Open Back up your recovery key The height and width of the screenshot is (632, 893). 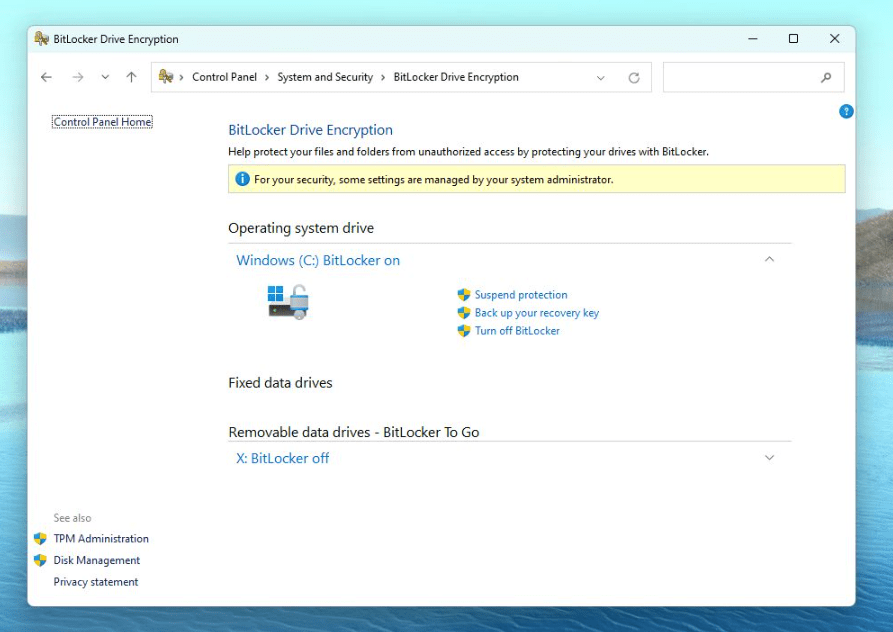coord(537,313)
